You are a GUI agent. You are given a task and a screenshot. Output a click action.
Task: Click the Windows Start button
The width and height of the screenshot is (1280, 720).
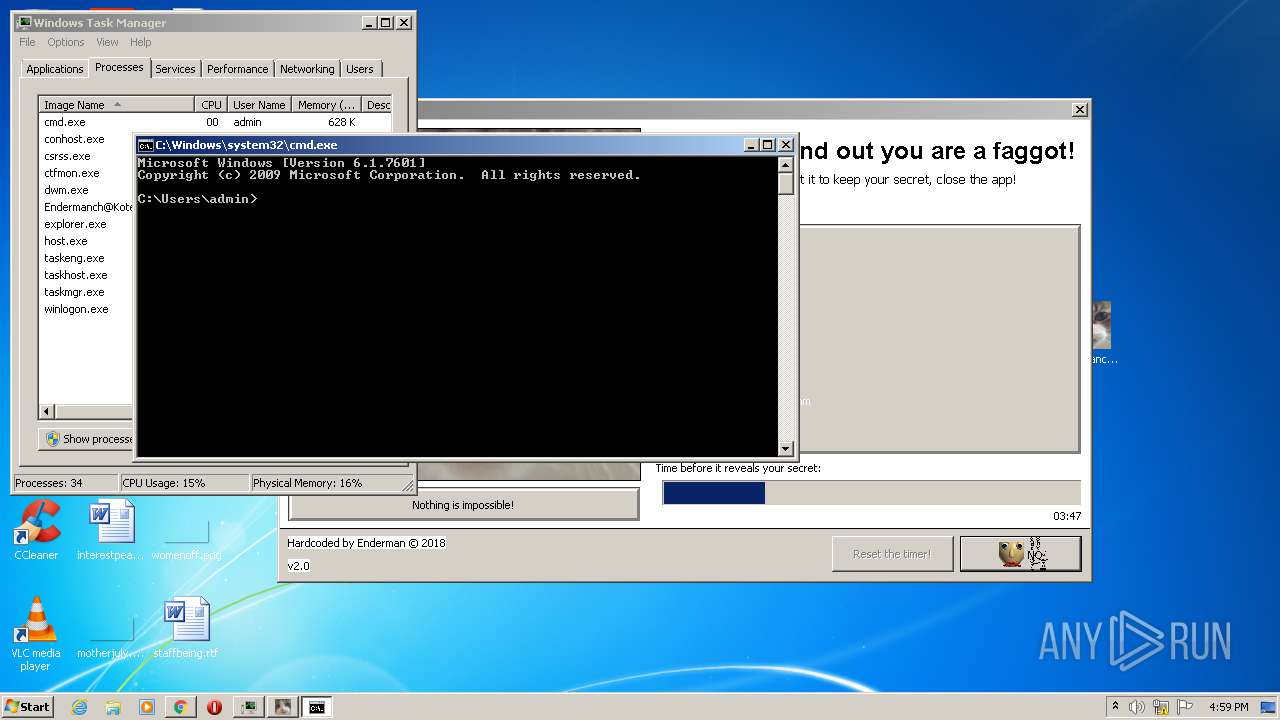click(28, 706)
